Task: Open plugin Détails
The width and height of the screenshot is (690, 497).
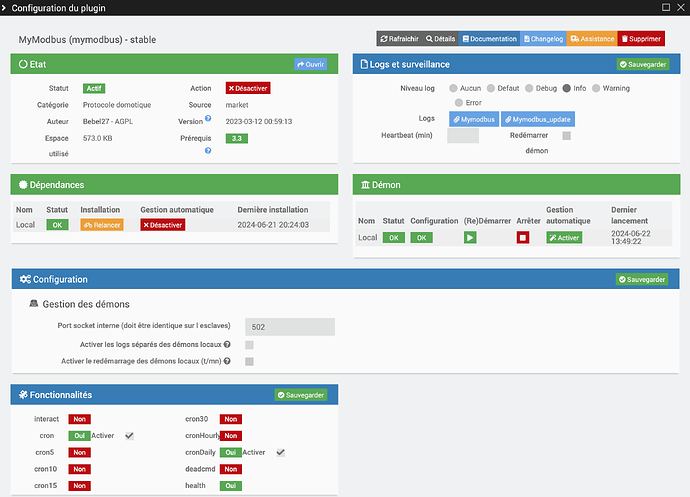Action: pos(440,39)
